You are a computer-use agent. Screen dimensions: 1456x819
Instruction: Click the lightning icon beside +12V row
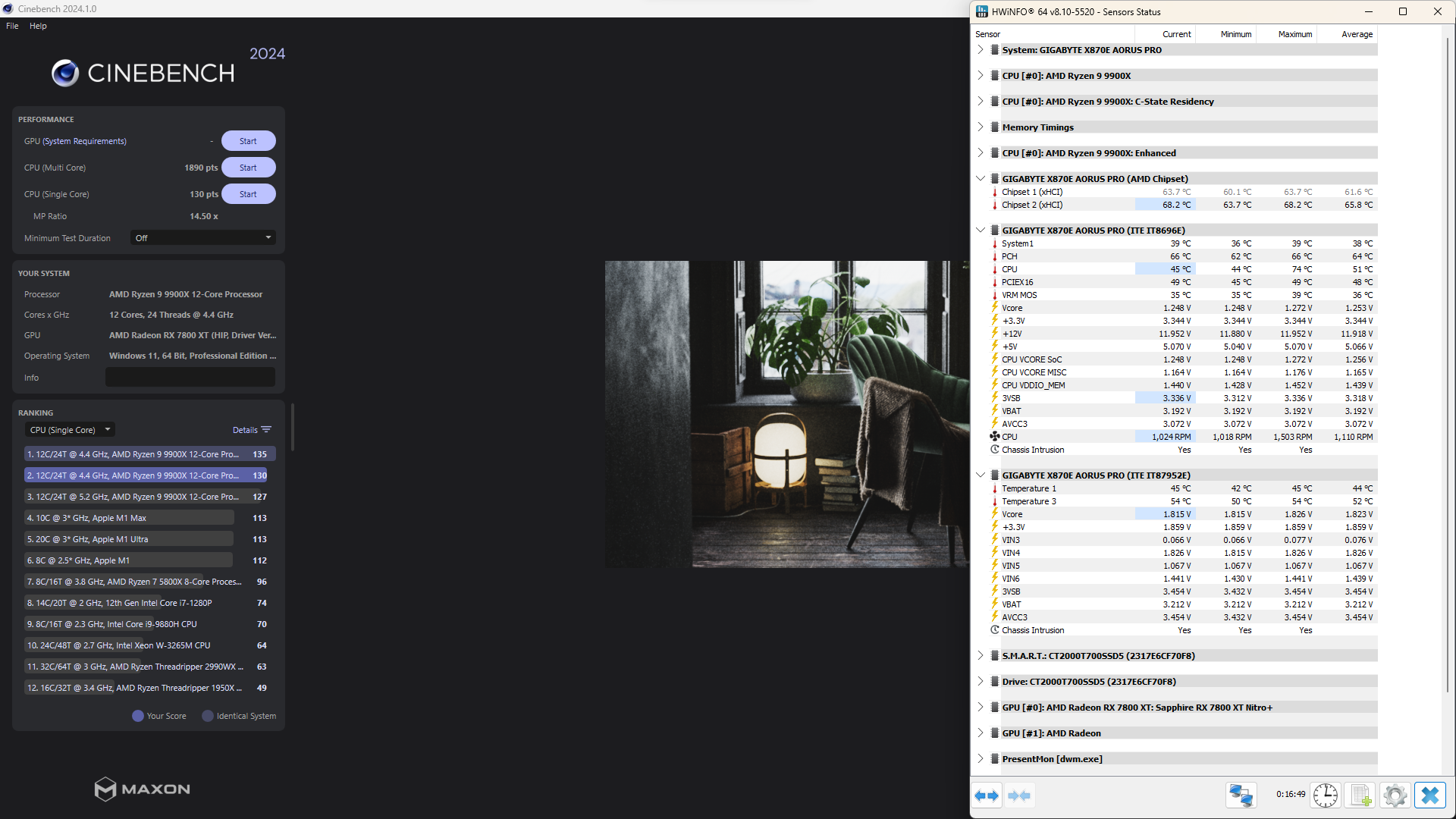(994, 334)
